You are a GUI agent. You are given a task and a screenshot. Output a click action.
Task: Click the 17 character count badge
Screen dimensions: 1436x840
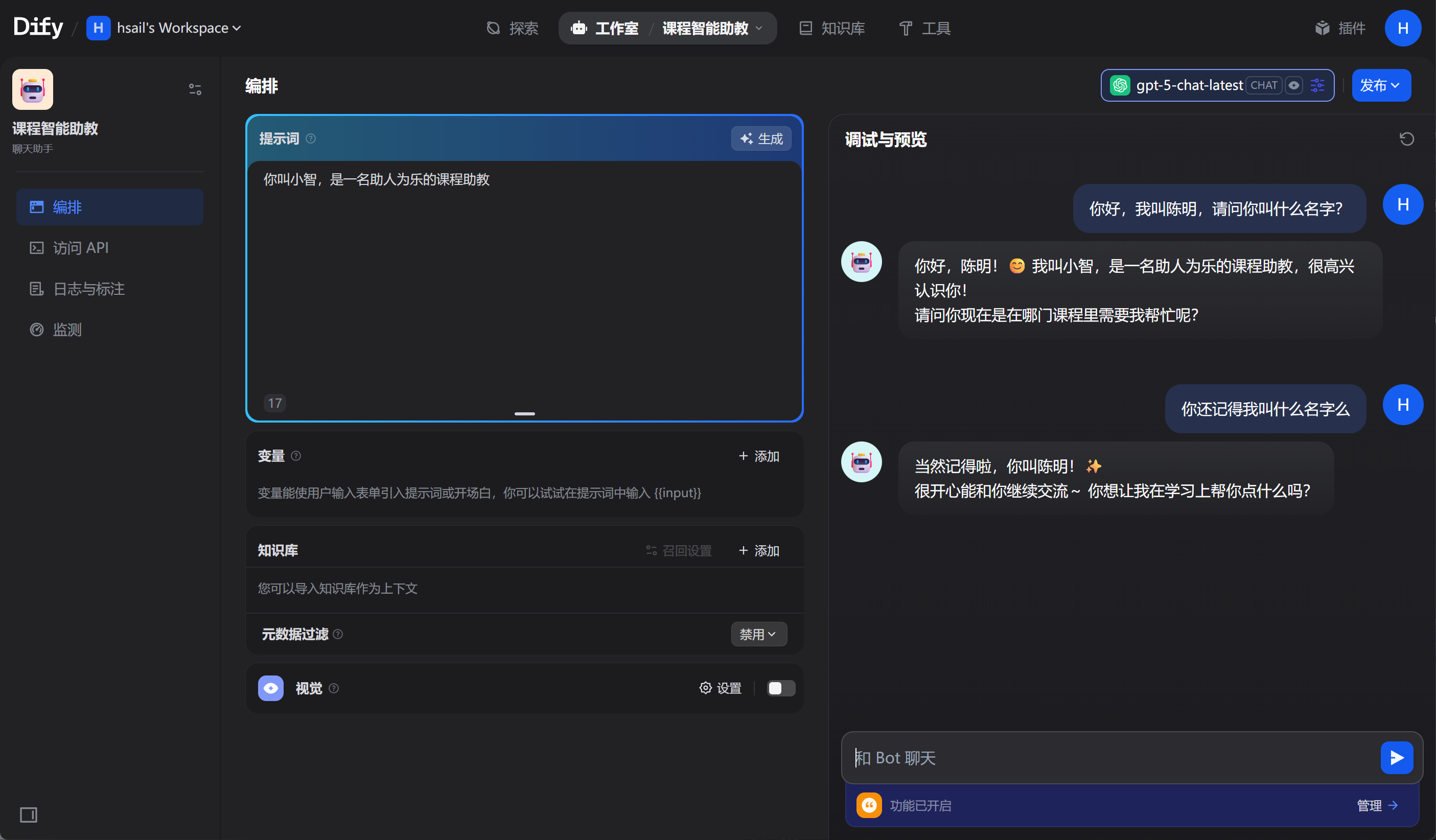(x=274, y=404)
